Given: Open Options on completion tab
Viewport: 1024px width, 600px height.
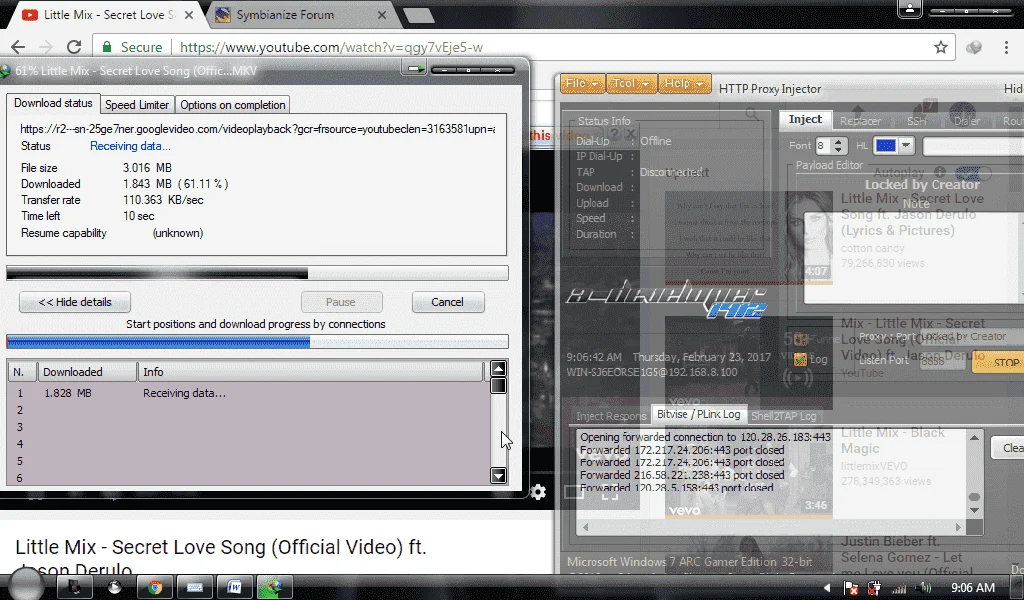Looking at the screenshot, I should [232, 104].
